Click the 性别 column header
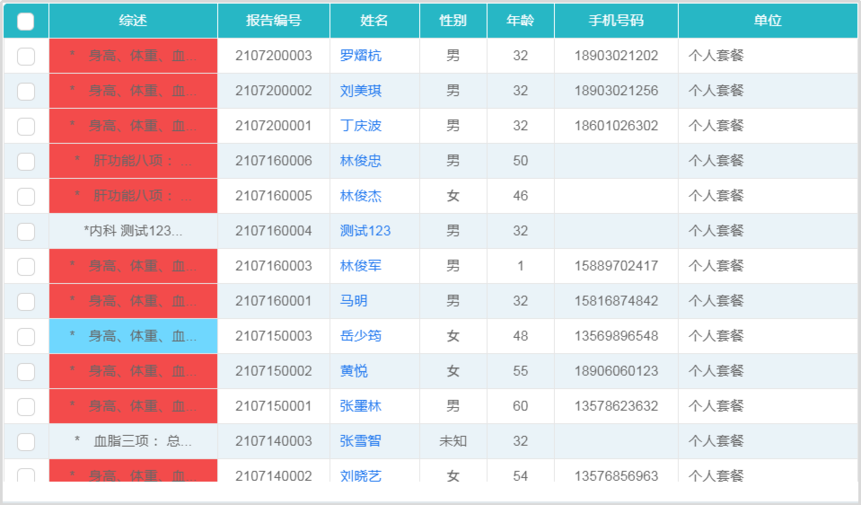Image resolution: width=861 pixels, height=505 pixels. [453, 21]
